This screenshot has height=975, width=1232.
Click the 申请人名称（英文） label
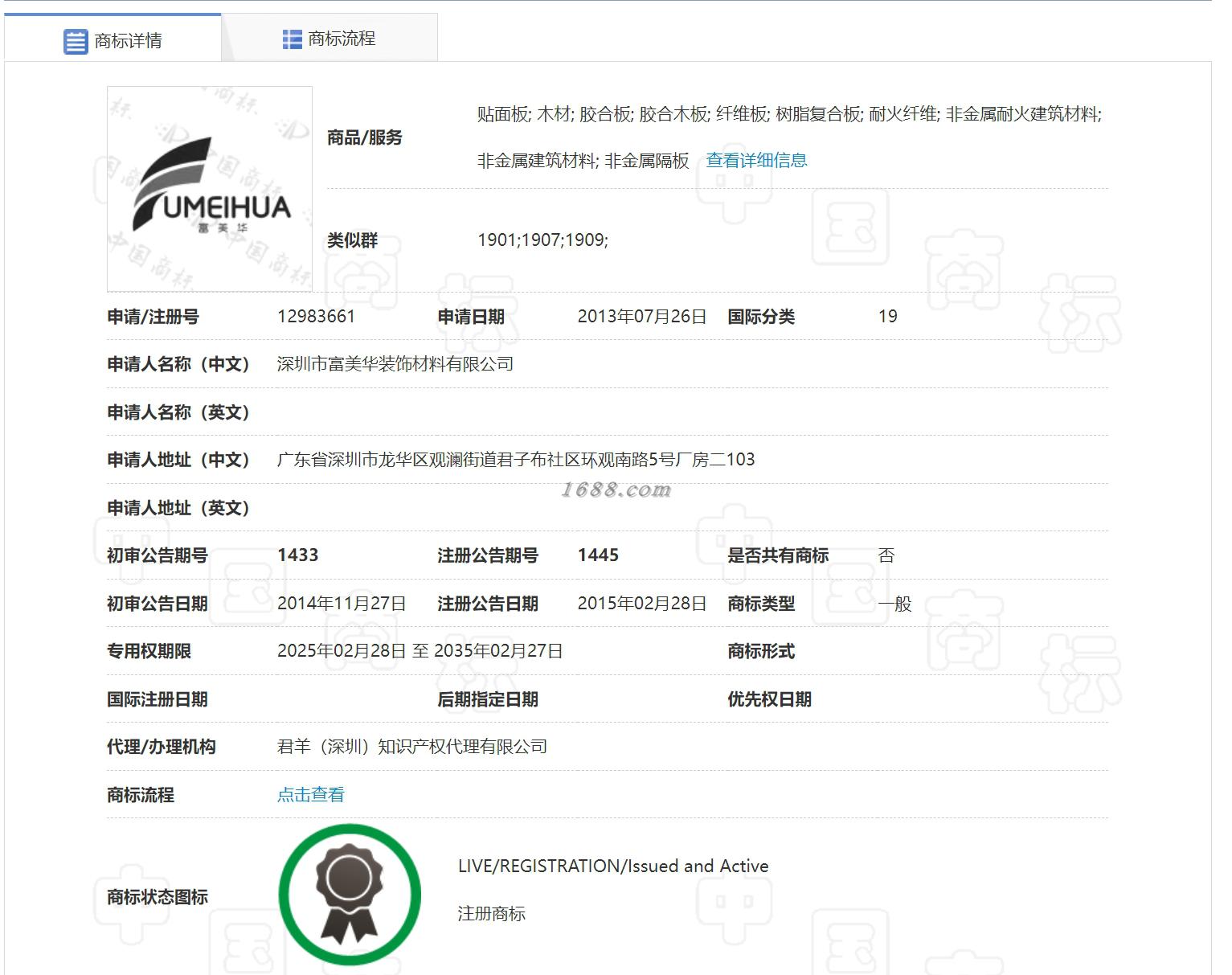[179, 412]
